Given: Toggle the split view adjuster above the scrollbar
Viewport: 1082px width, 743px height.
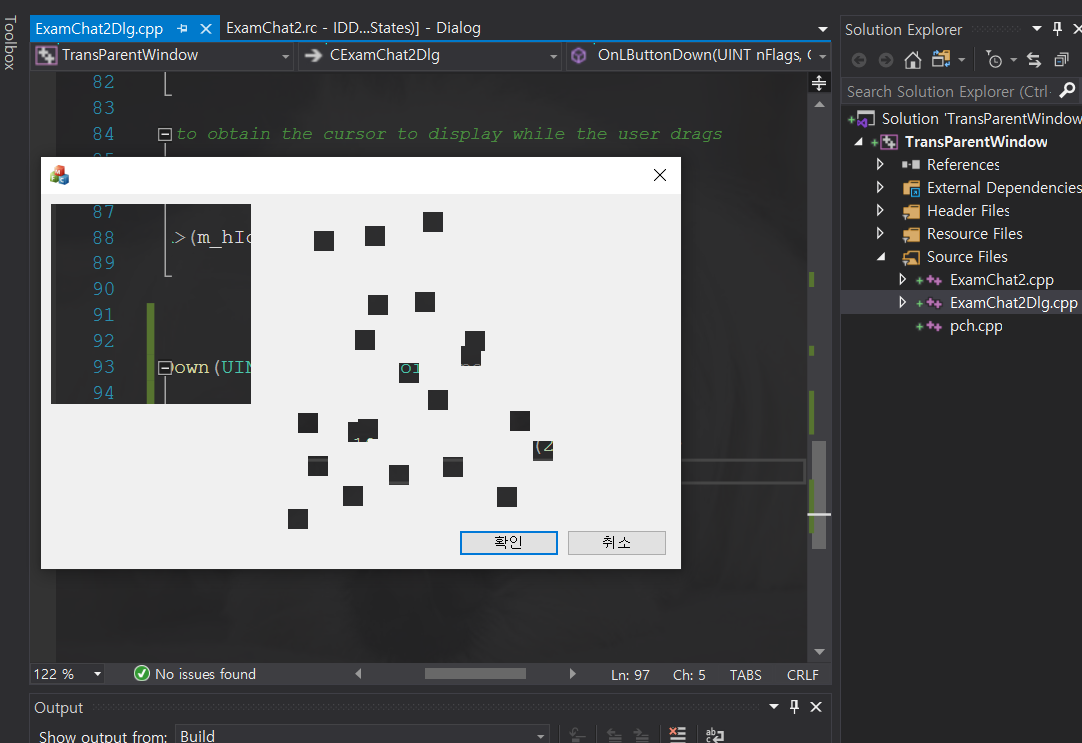Looking at the screenshot, I should point(819,82).
